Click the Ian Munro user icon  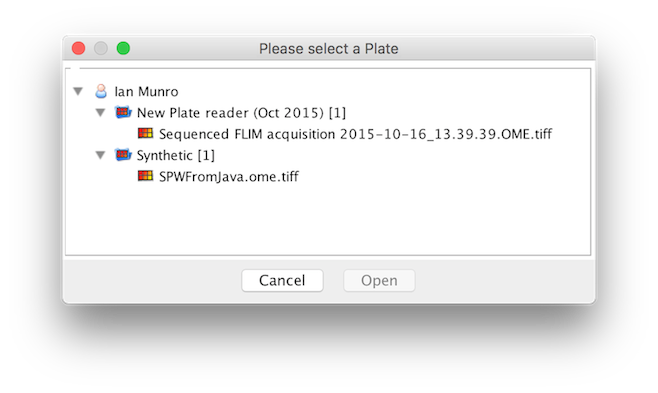pyautogui.click(x=101, y=91)
